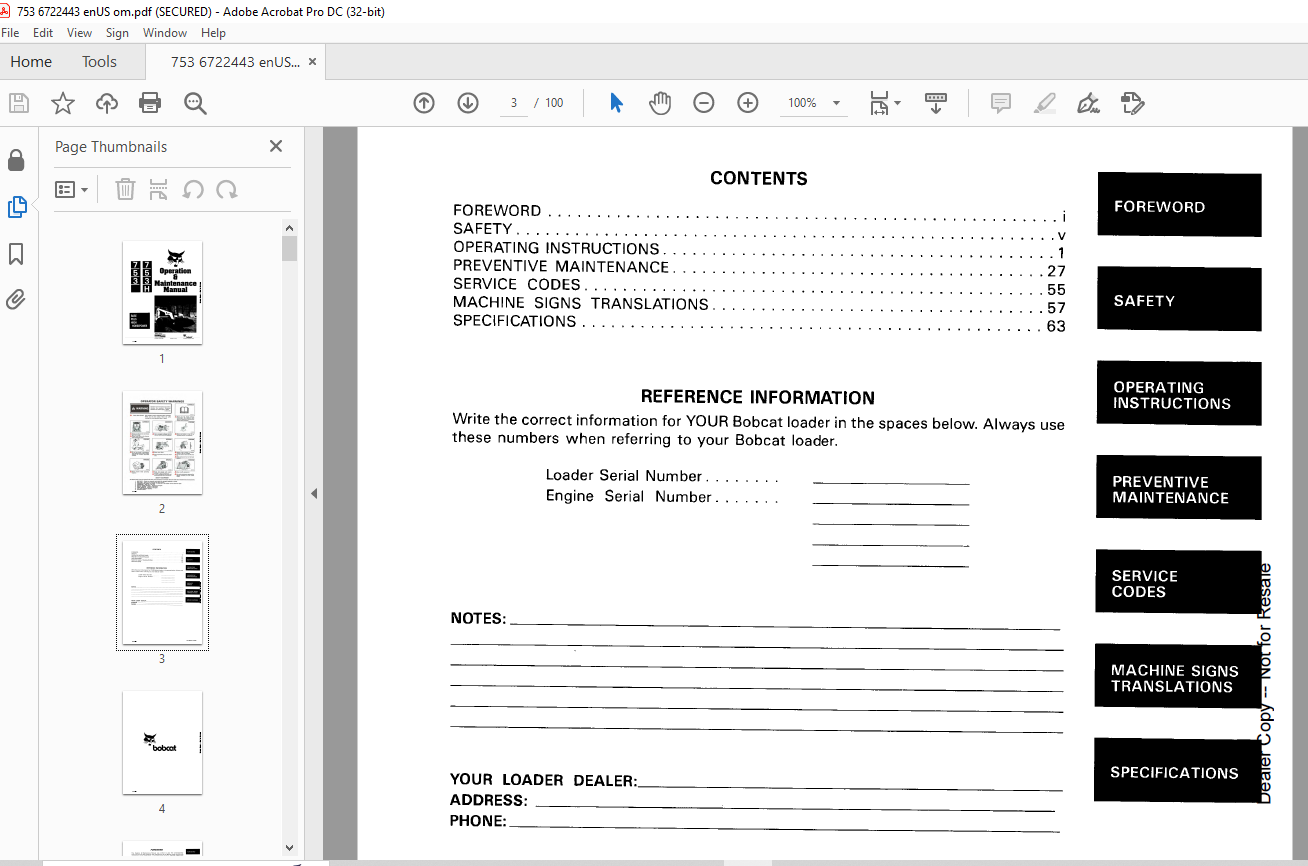The image size is (1308, 866).
Task: Switch to the Tools tab
Action: tap(99, 62)
